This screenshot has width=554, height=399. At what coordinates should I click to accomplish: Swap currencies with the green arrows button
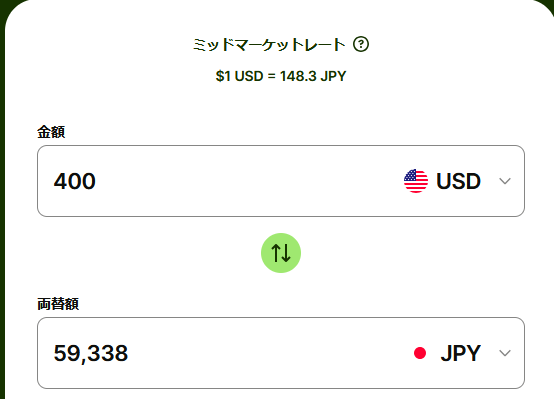point(281,253)
